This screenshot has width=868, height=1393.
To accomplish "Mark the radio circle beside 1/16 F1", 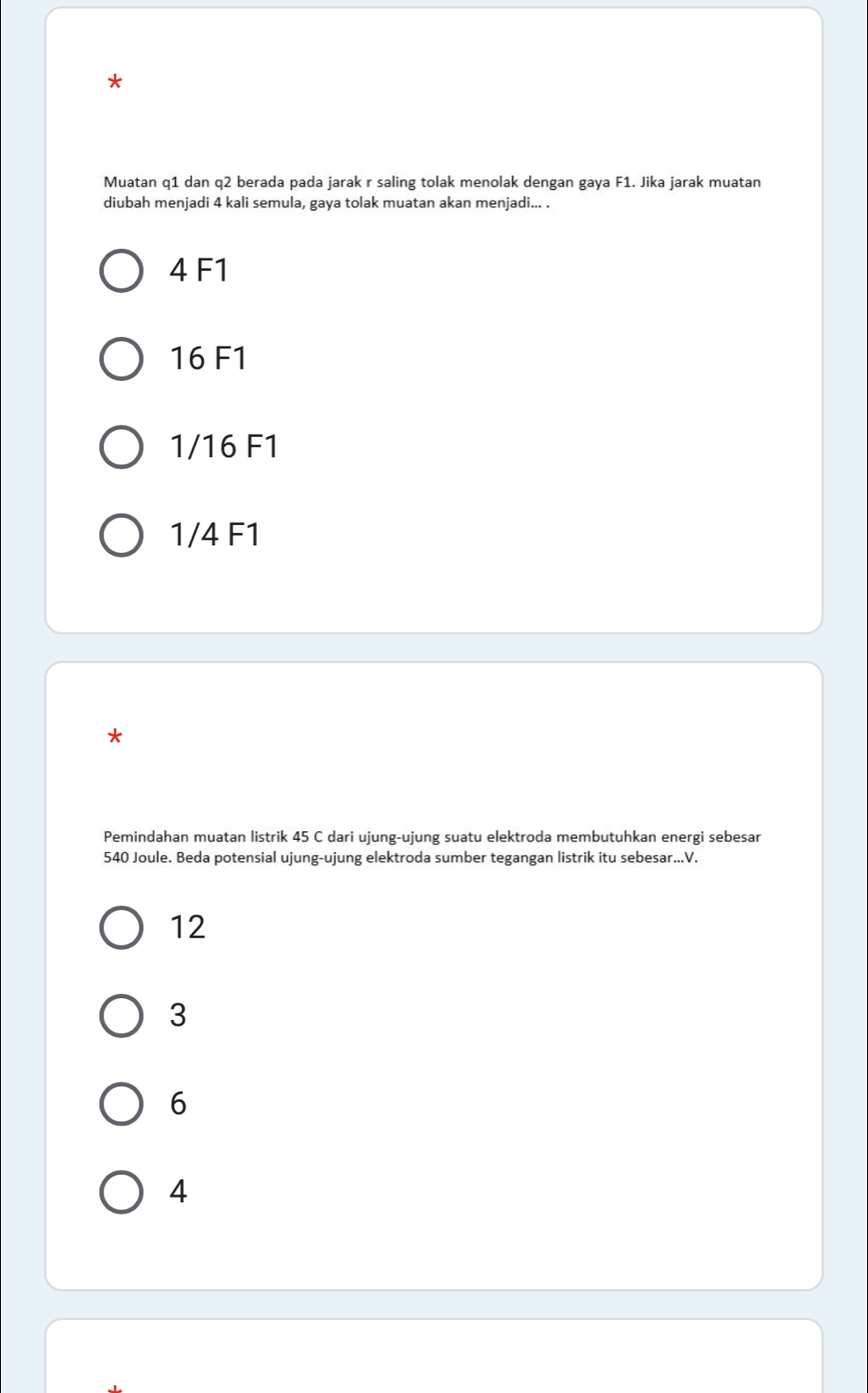I will click(121, 447).
